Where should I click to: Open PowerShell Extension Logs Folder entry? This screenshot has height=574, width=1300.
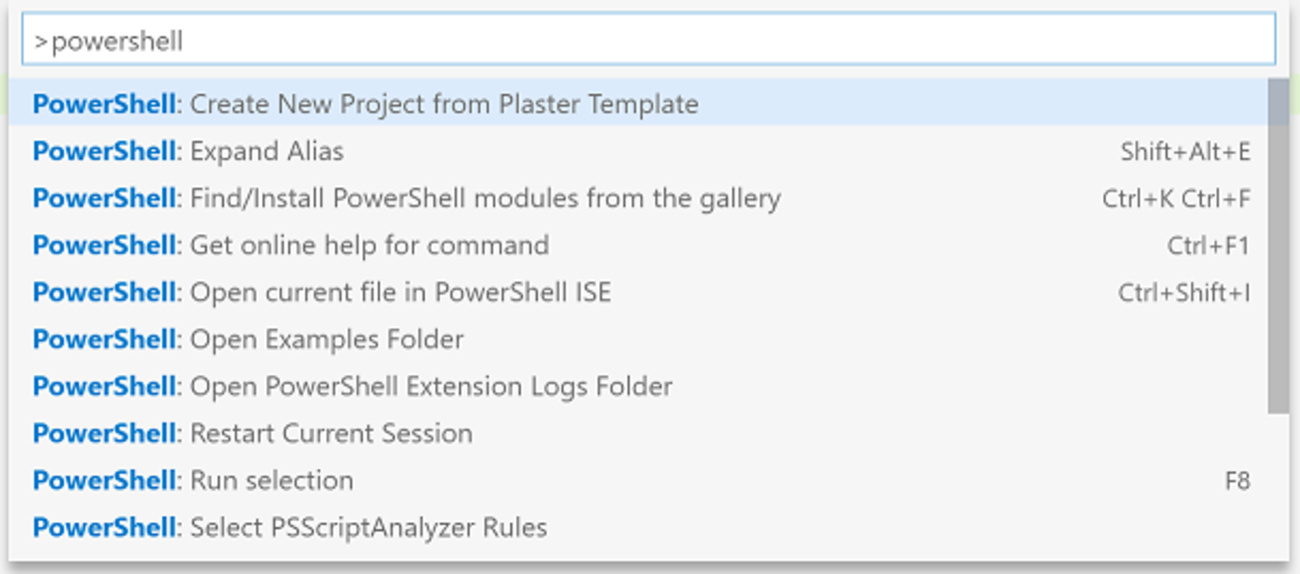352,386
